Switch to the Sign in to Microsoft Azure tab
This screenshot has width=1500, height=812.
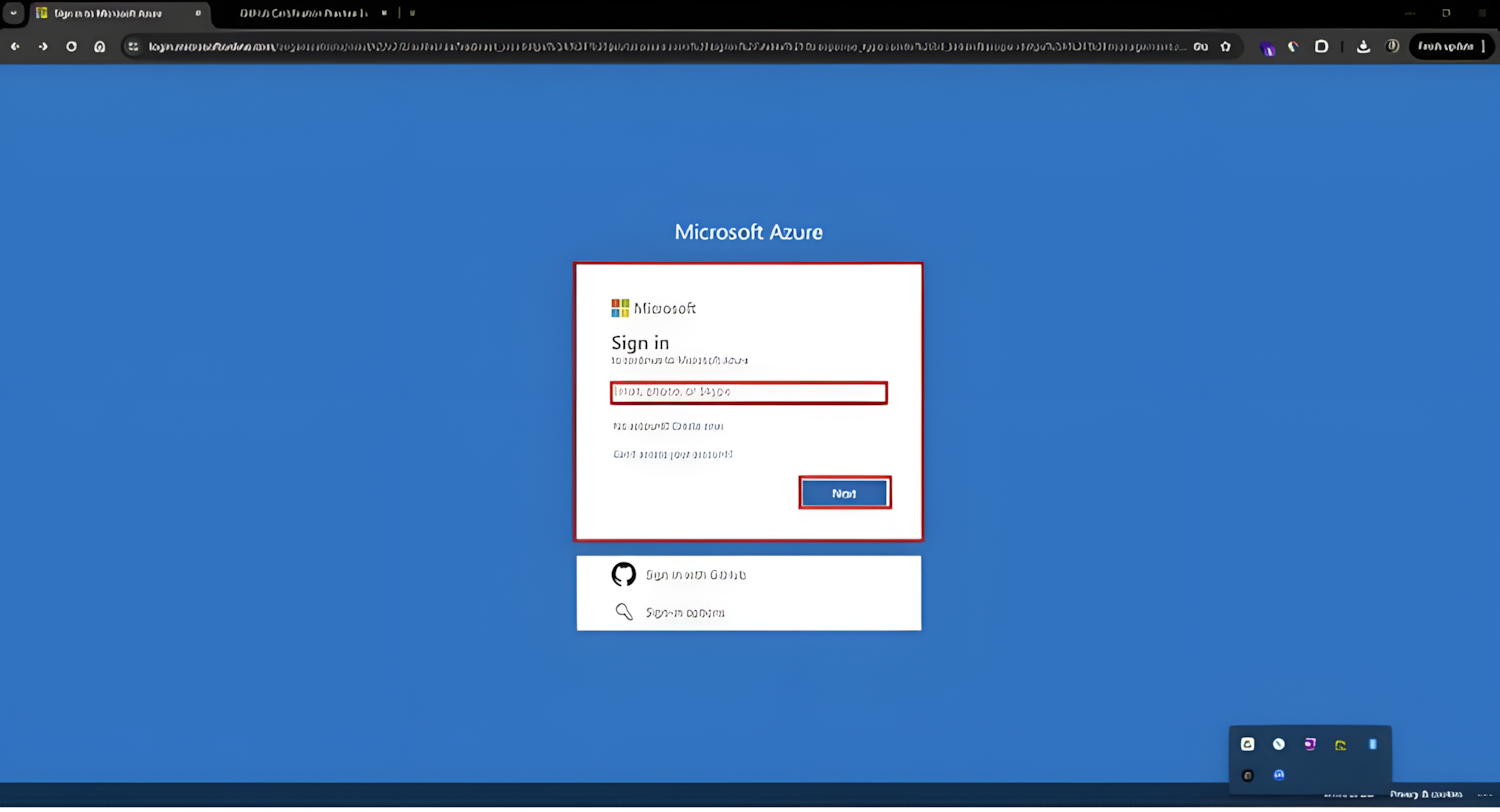coord(119,13)
